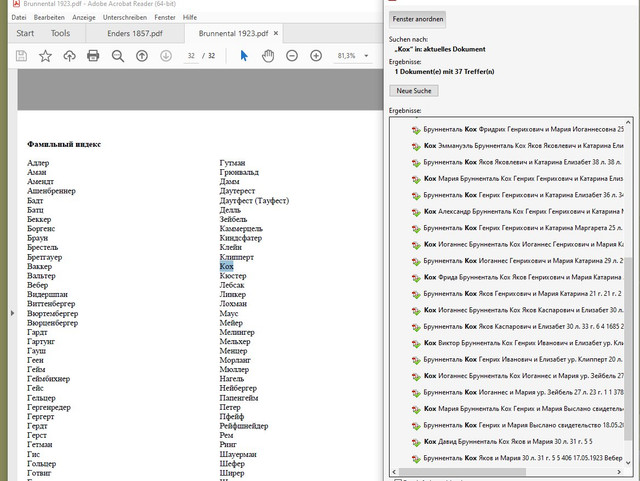
Task: Click the name Виттенбергер in index
Action: point(51,304)
